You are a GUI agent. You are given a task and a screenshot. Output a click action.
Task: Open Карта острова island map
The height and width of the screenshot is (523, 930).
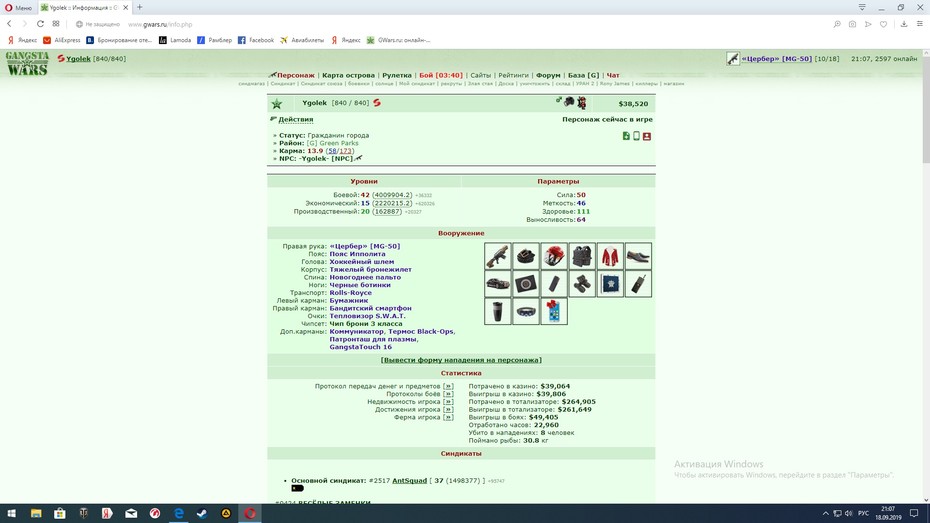[x=348, y=75]
